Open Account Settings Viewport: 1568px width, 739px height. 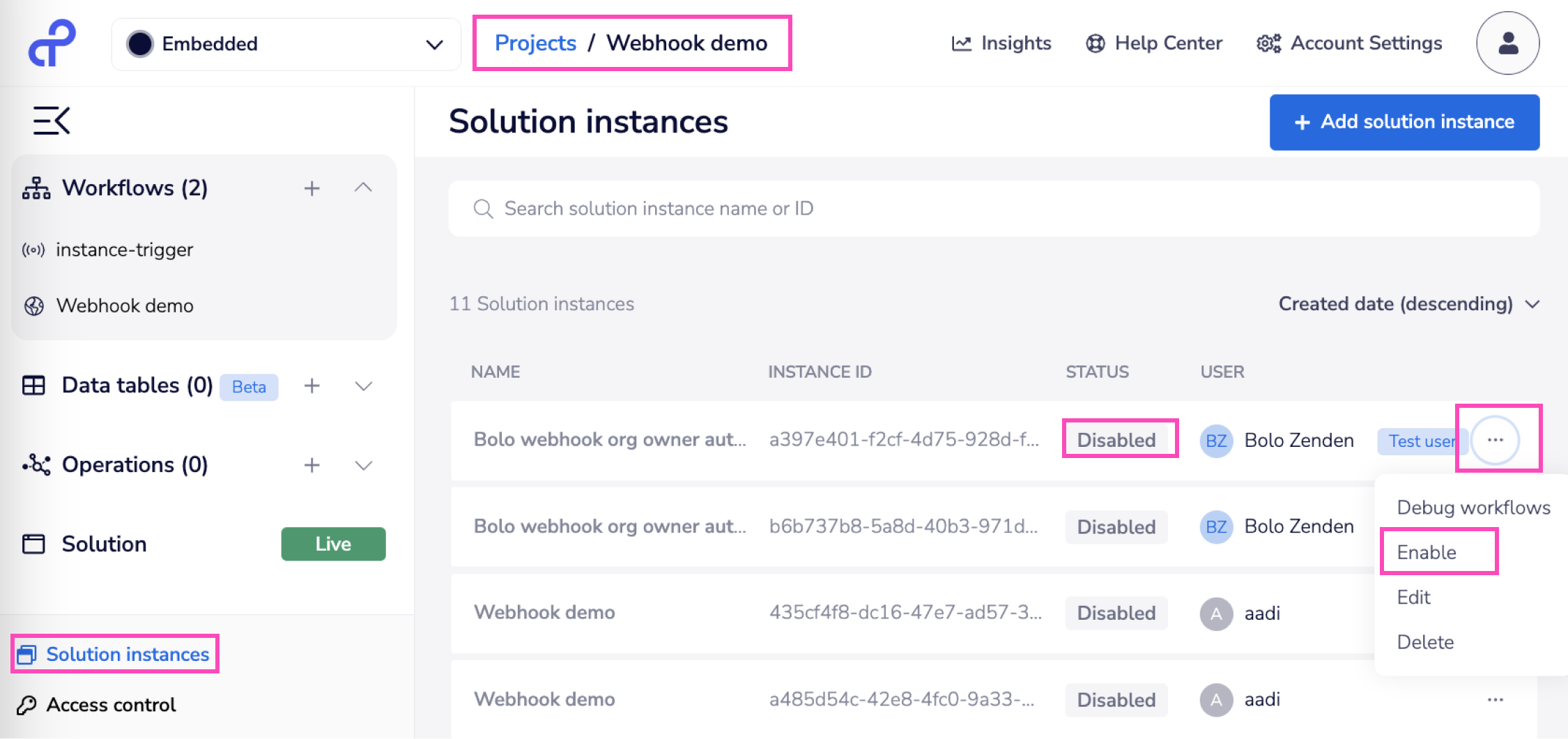[x=1348, y=43]
